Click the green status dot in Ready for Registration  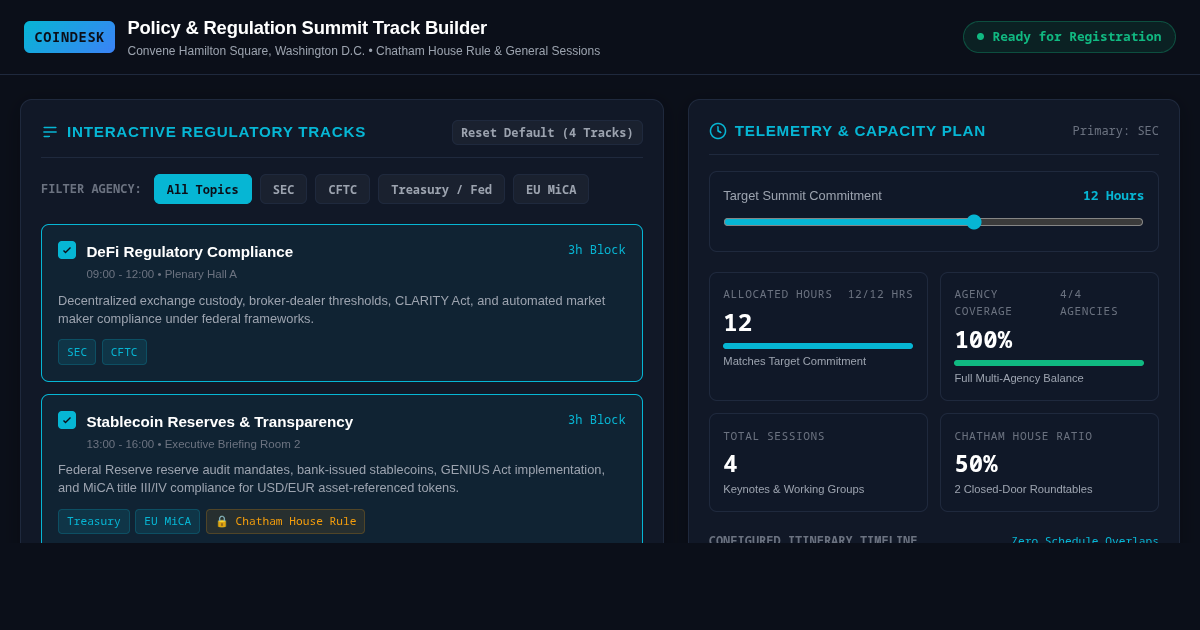(980, 37)
